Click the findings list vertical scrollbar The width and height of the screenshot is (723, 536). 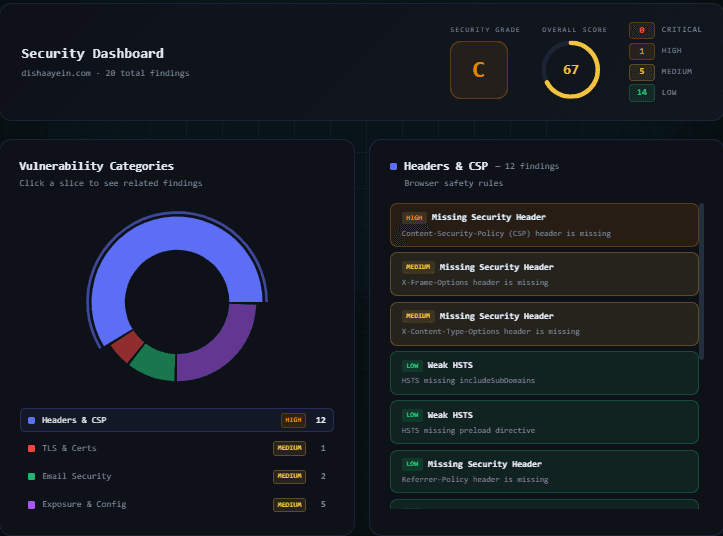pyautogui.click(x=701, y=280)
